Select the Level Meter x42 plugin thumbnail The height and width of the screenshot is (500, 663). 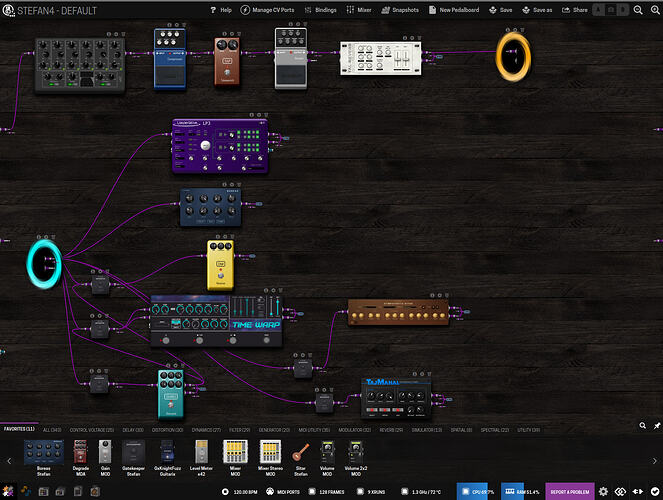click(x=201, y=458)
